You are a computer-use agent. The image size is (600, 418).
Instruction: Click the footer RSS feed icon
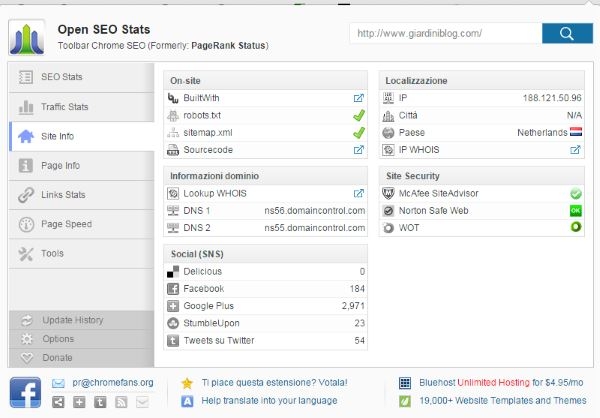pos(121,402)
